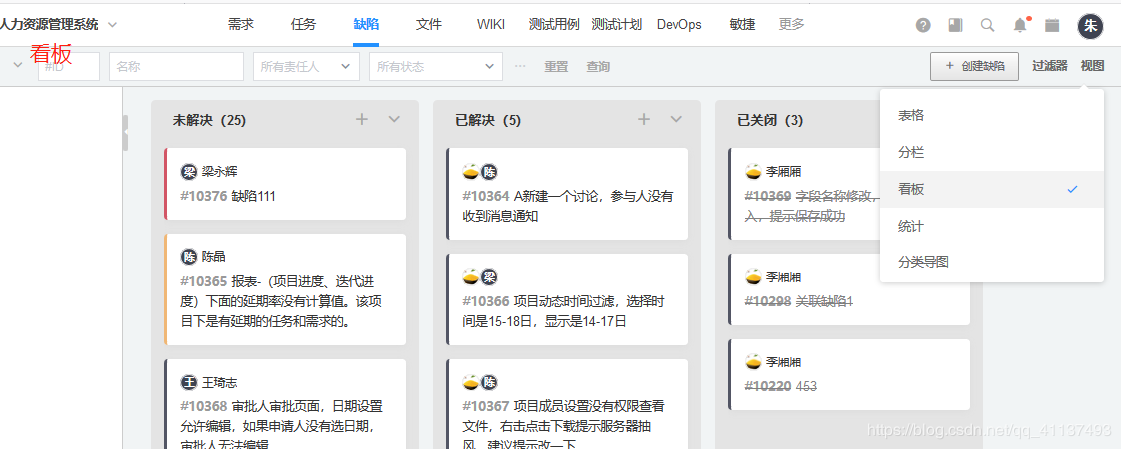Open card #10366 项目动态时间过滤

click(x=567, y=300)
